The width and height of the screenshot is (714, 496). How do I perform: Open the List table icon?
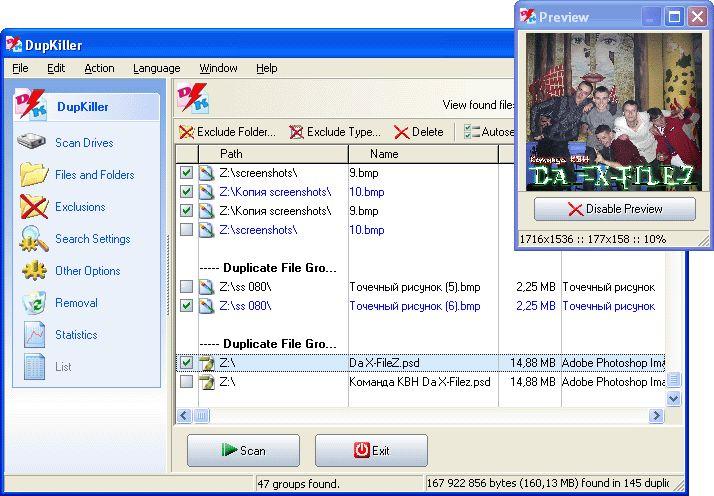pyautogui.click(x=35, y=367)
